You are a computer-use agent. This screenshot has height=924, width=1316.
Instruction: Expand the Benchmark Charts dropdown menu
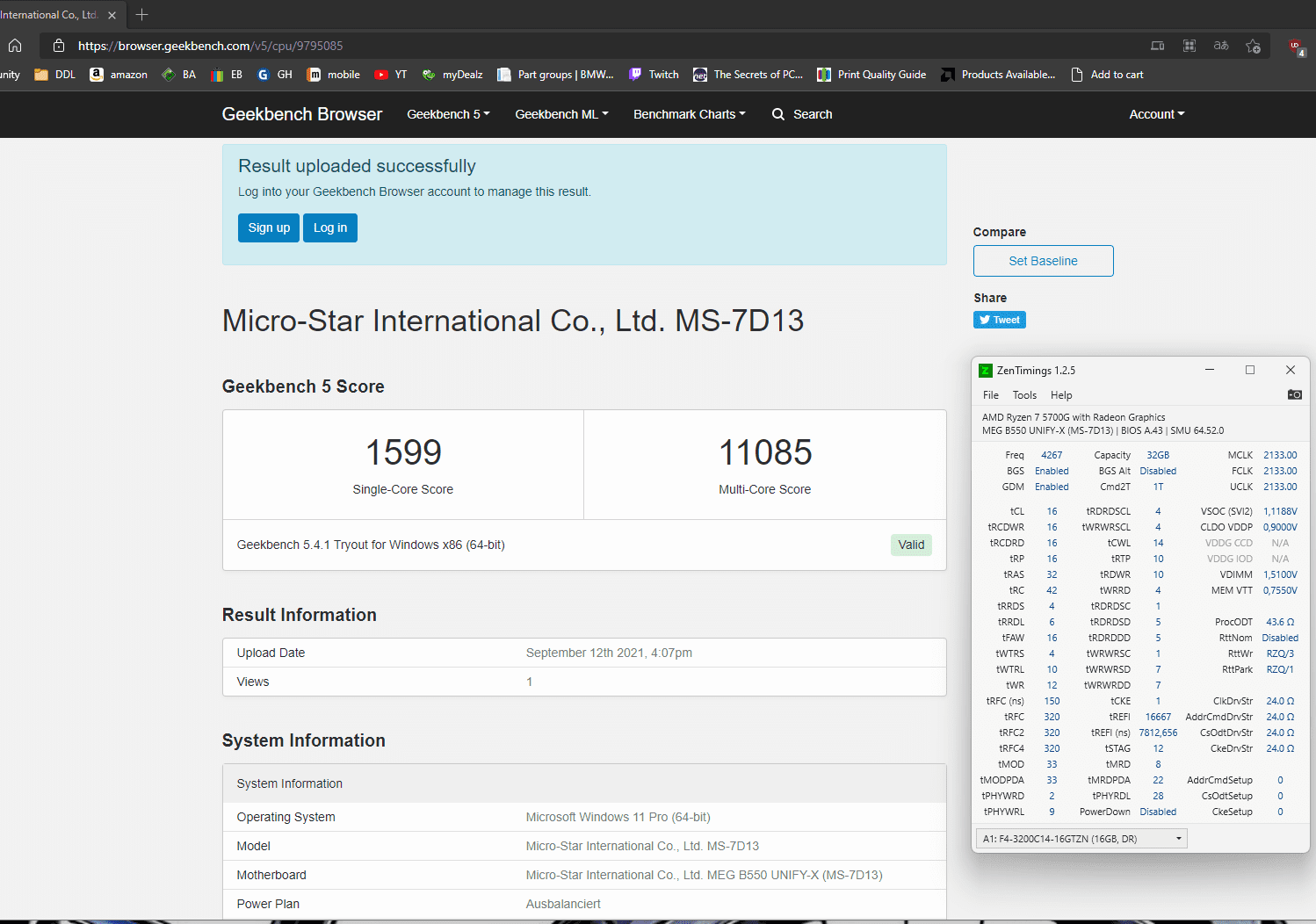(x=690, y=114)
